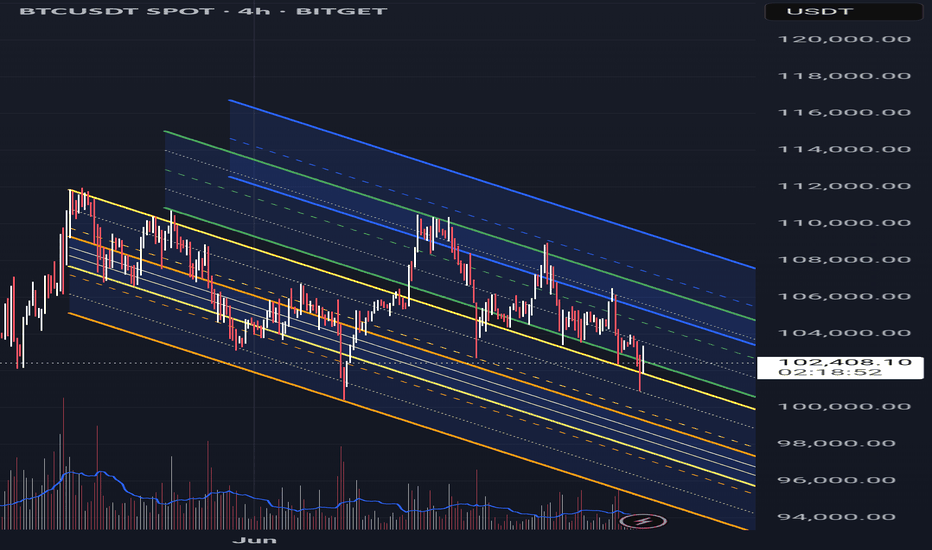The height and width of the screenshot is (550, 932).
Task: Click the 114,000.00 price axis label
Action: 844,149
